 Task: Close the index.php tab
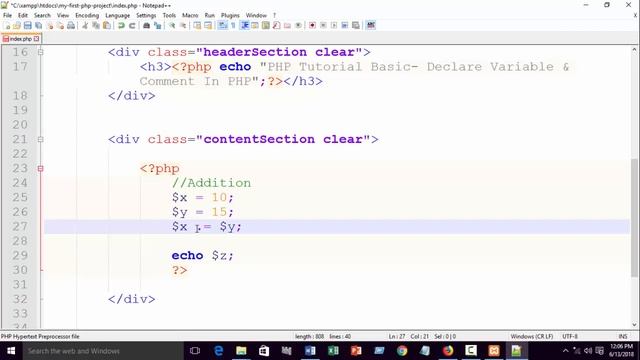pyautogui.click(x=36, y=39)
